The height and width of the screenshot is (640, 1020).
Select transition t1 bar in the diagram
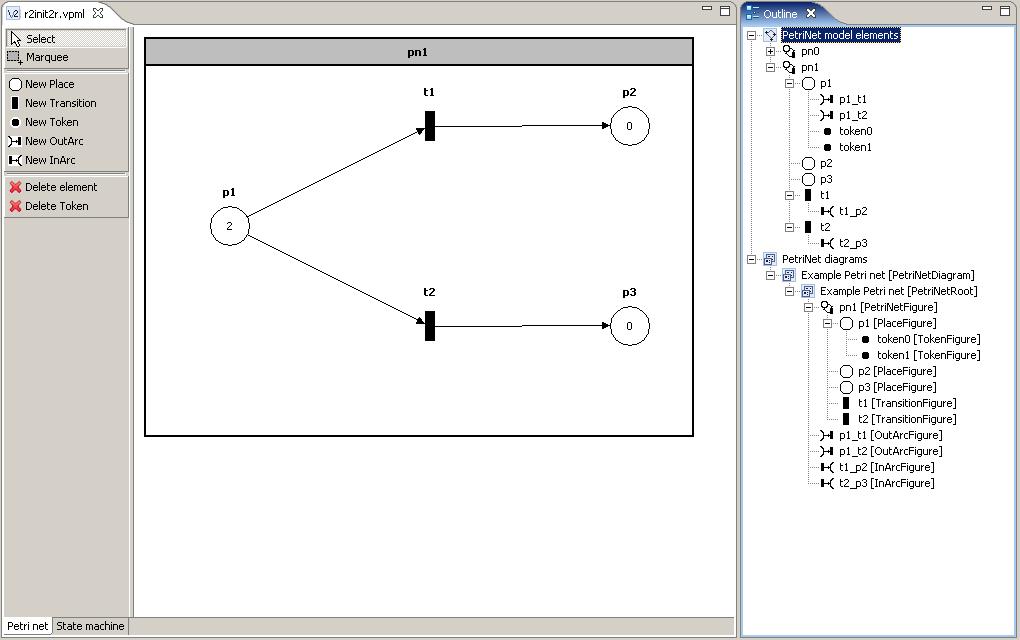coord(430,126)
